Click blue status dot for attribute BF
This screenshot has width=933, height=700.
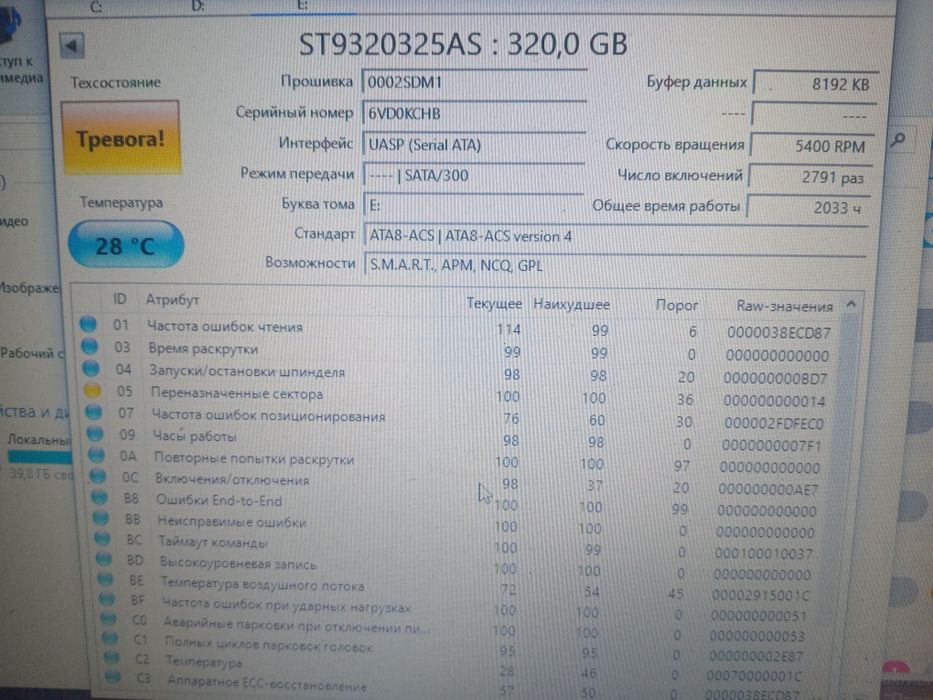(x=107, y=599)
